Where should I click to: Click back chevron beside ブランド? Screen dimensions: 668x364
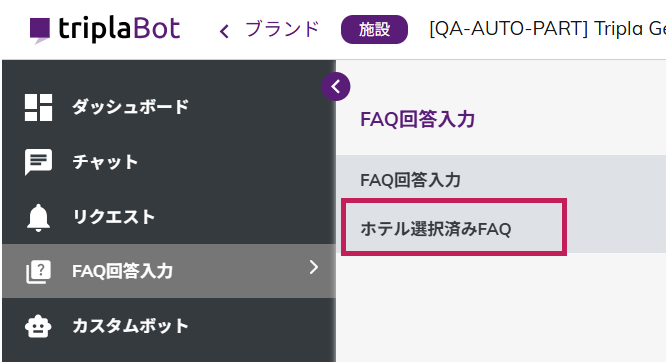click(224, 31)
